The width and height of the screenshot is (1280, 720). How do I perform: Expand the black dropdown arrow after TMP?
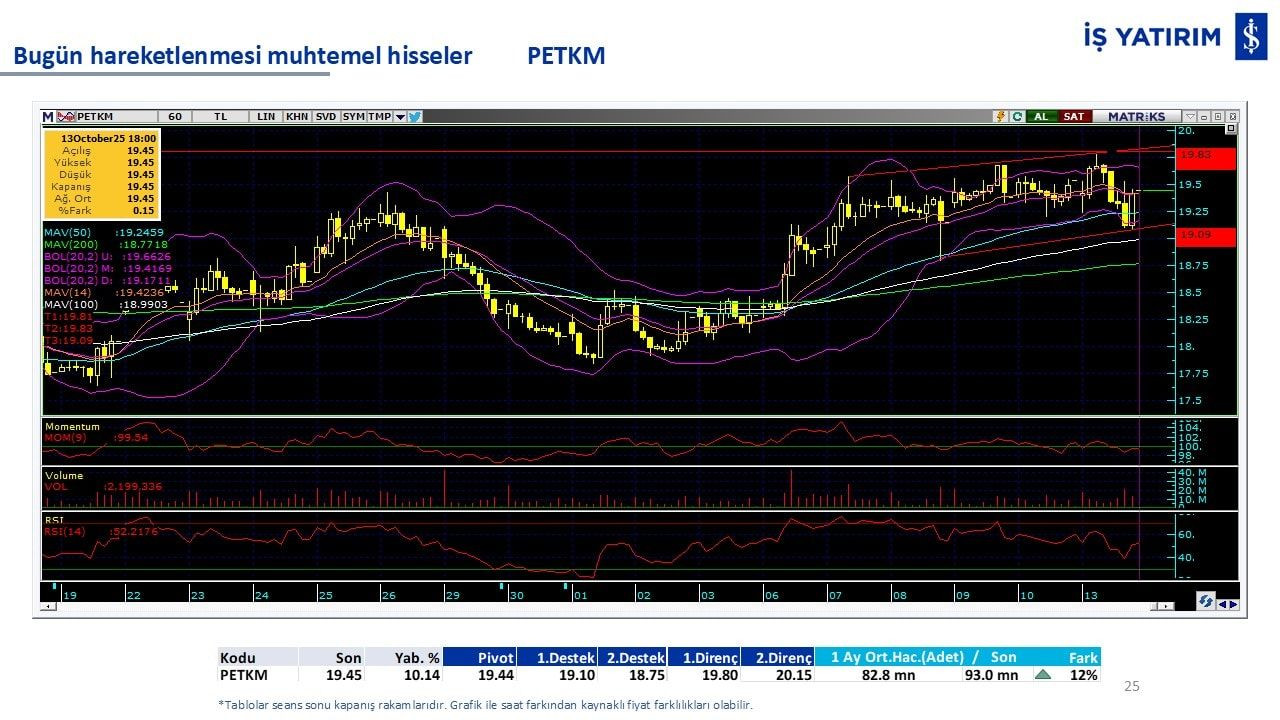pos(400,117)
